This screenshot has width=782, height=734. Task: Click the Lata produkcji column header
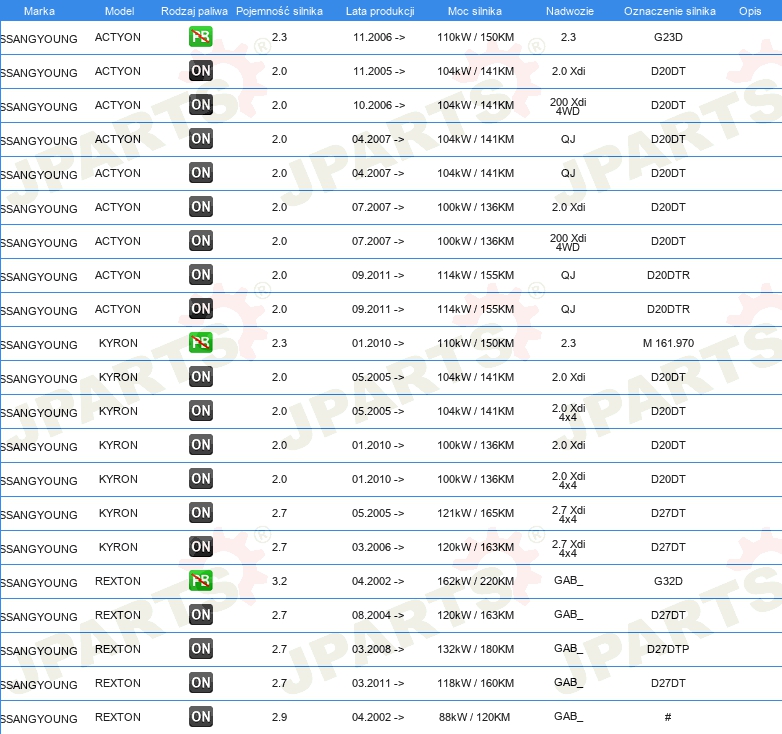[x=379, y=11]
